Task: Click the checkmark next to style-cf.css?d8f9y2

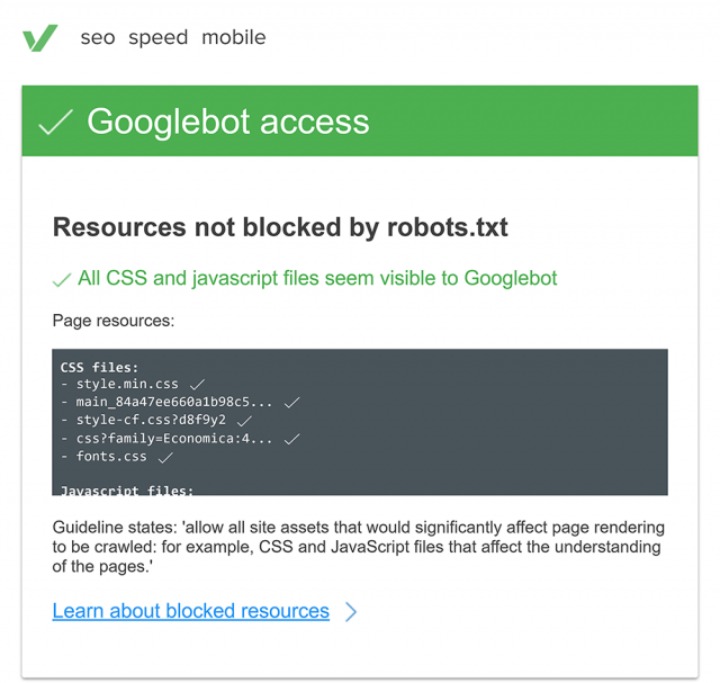Action: 244,420
